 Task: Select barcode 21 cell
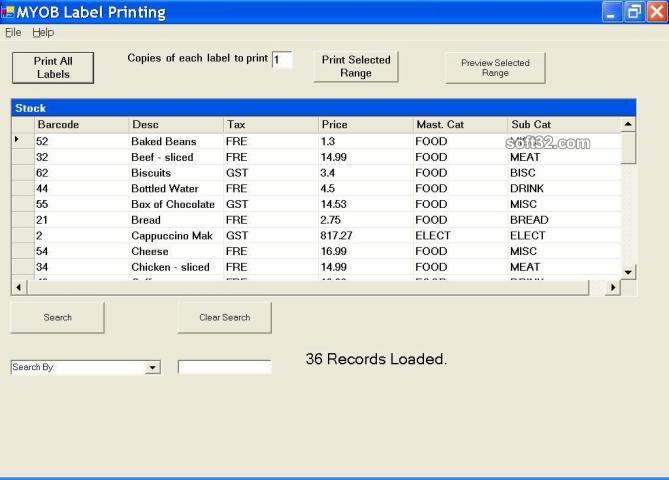81,220
